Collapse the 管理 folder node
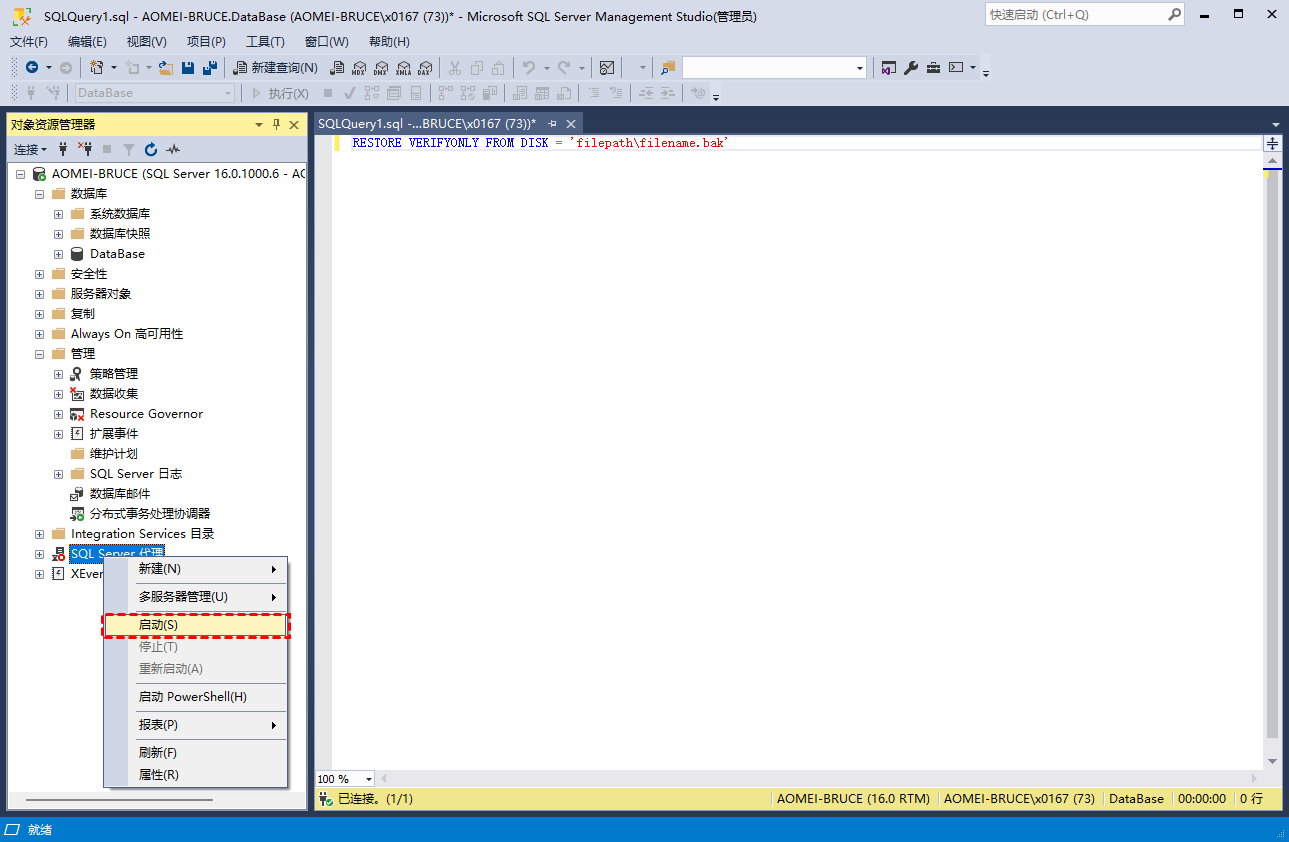The image size is (1289, 842). (39, 354)
